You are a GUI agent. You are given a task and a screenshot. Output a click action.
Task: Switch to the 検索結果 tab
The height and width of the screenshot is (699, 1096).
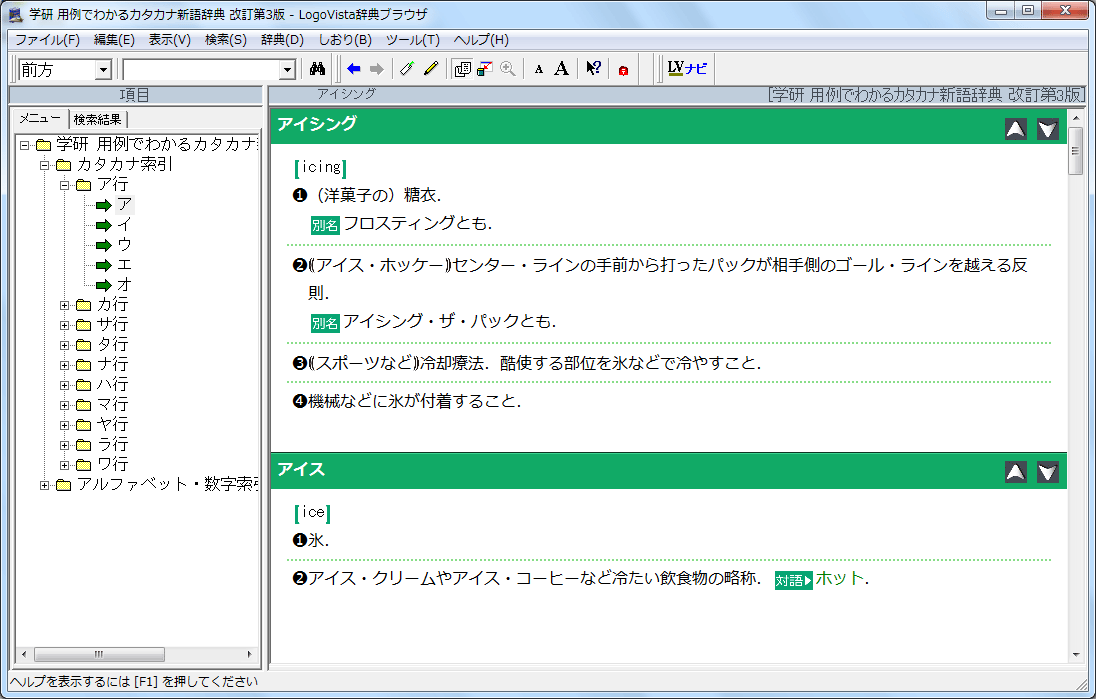click(99, 119)
